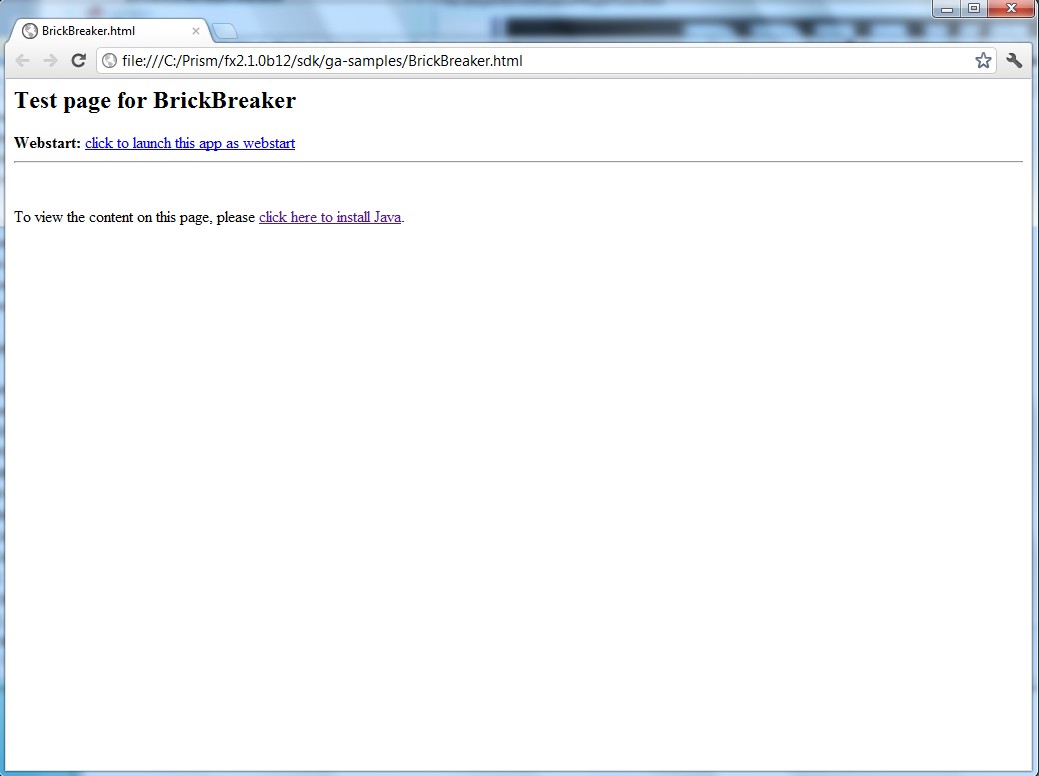This screenshot has height=776, width=1039.
Task: Click the browser Forward arrow button
Action: pos(50,61)
